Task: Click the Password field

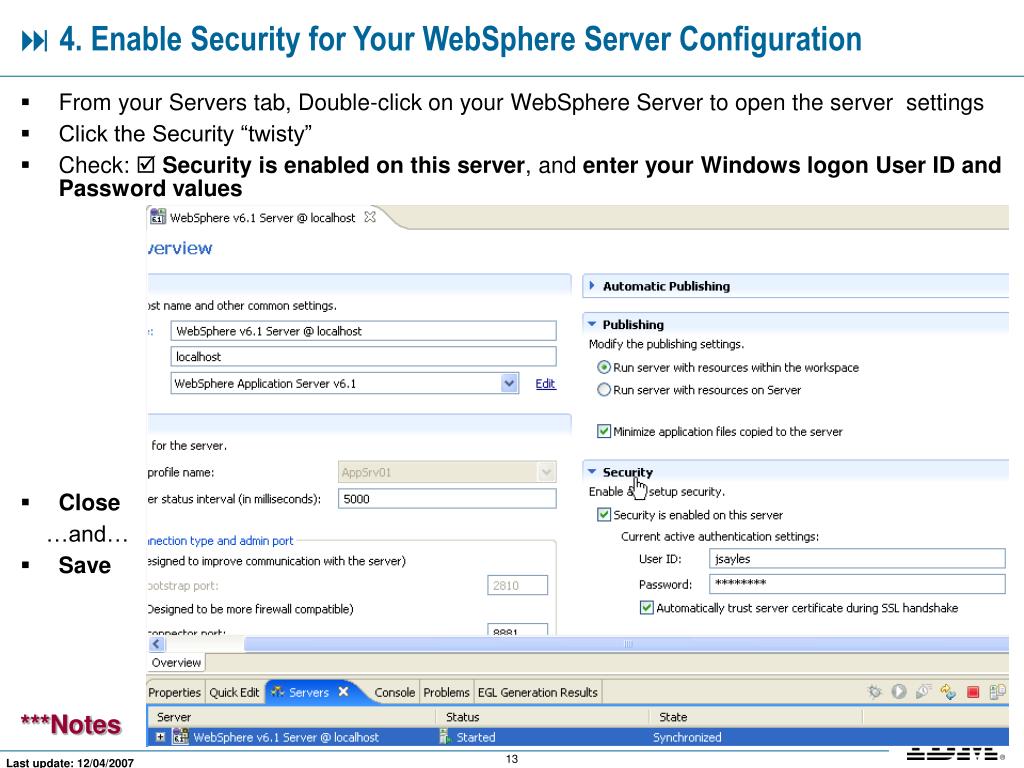Action: (x=857, y=584)
